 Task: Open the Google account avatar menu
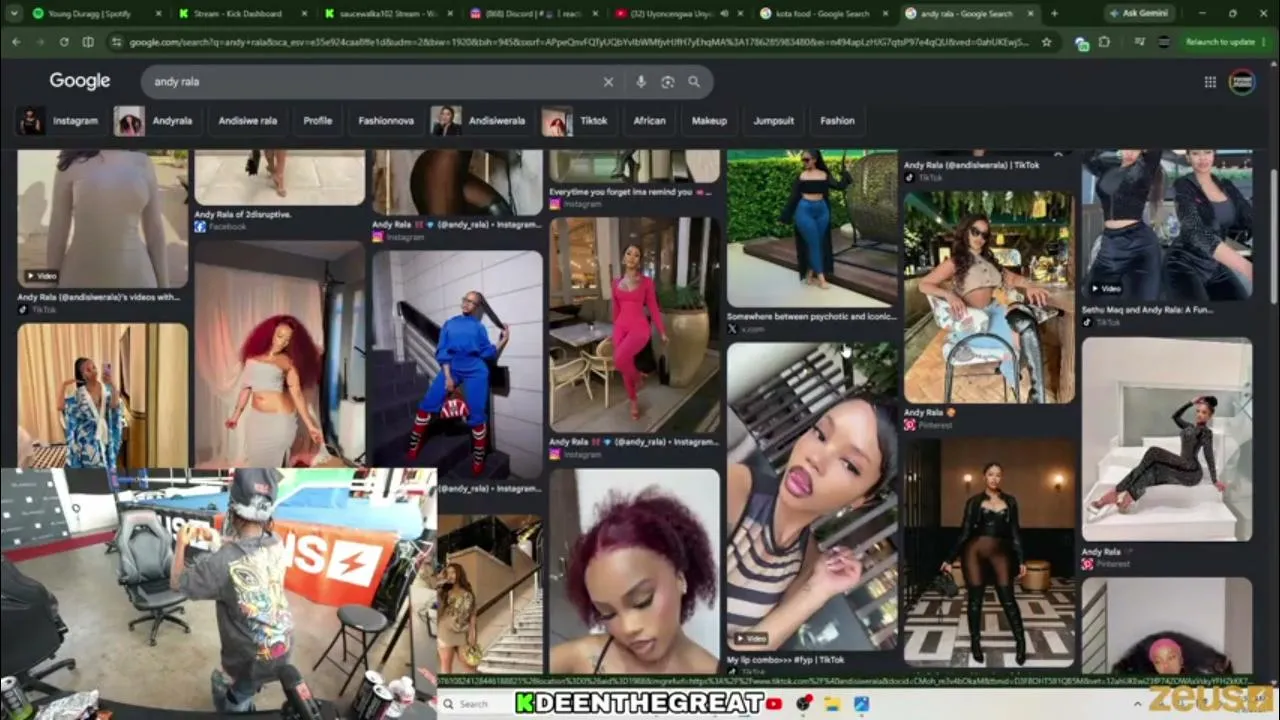(1242, 82)
